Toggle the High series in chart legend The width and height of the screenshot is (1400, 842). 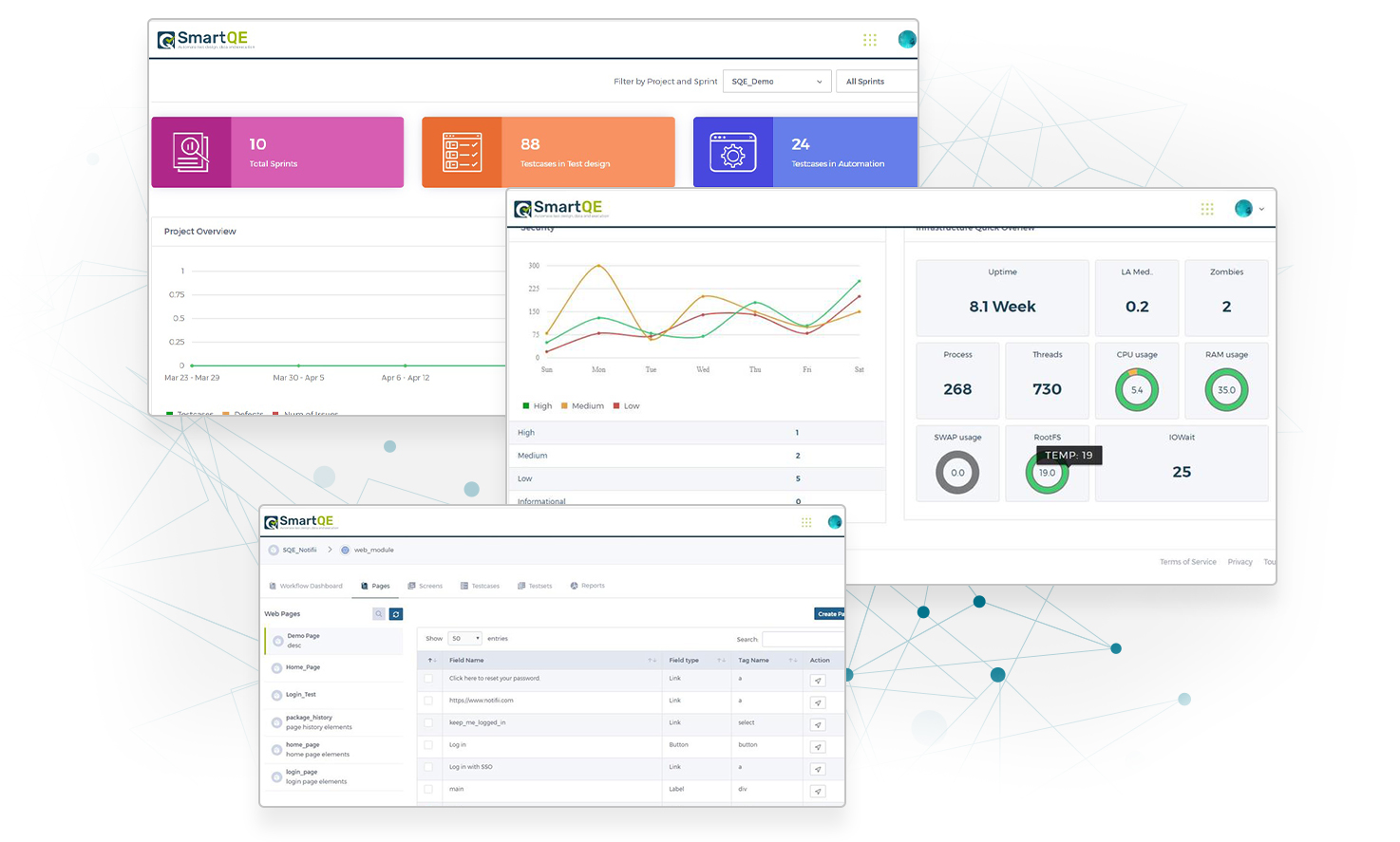coord(538,406)
